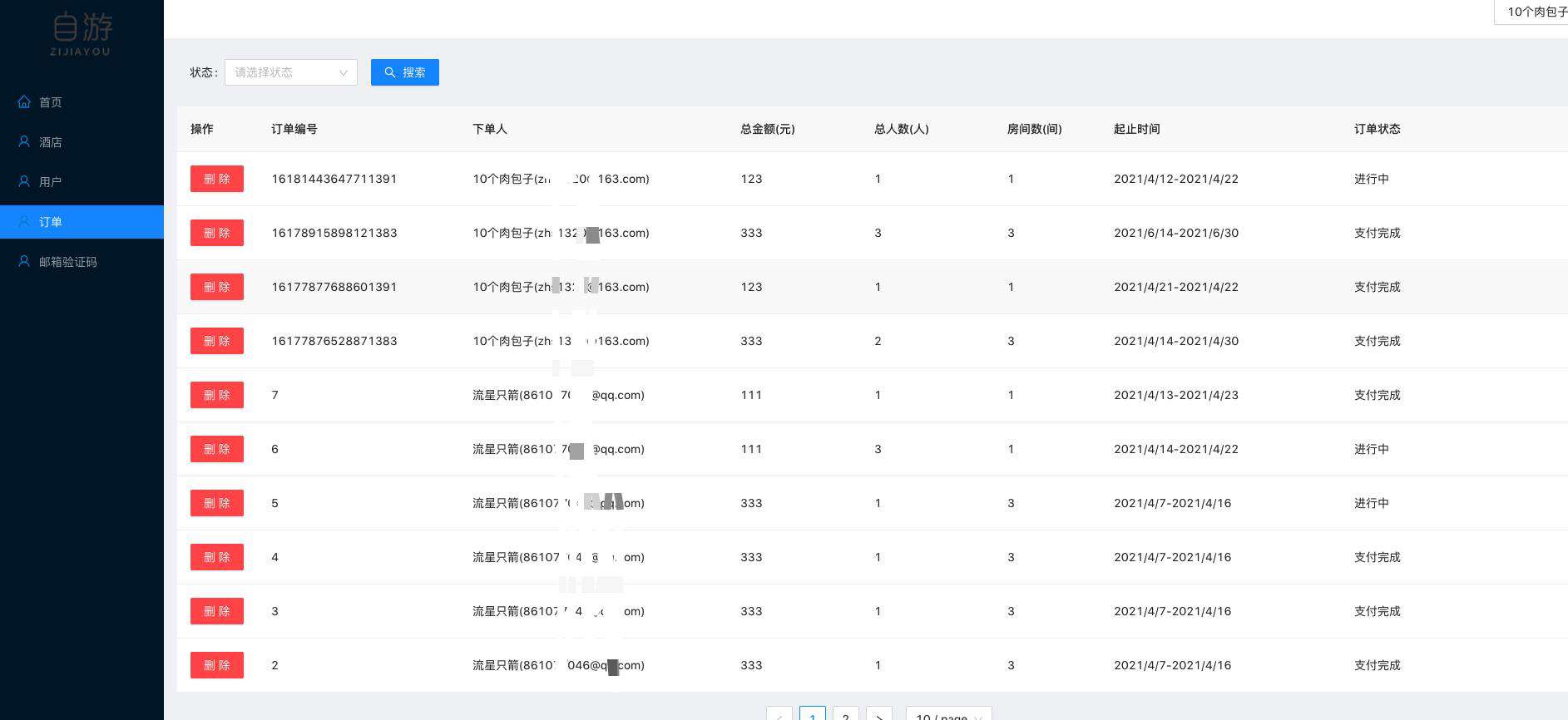Click 进行中 status of order 16181443647711391
This screenshot has width=1568, height=720.
tap(1372, 179)
